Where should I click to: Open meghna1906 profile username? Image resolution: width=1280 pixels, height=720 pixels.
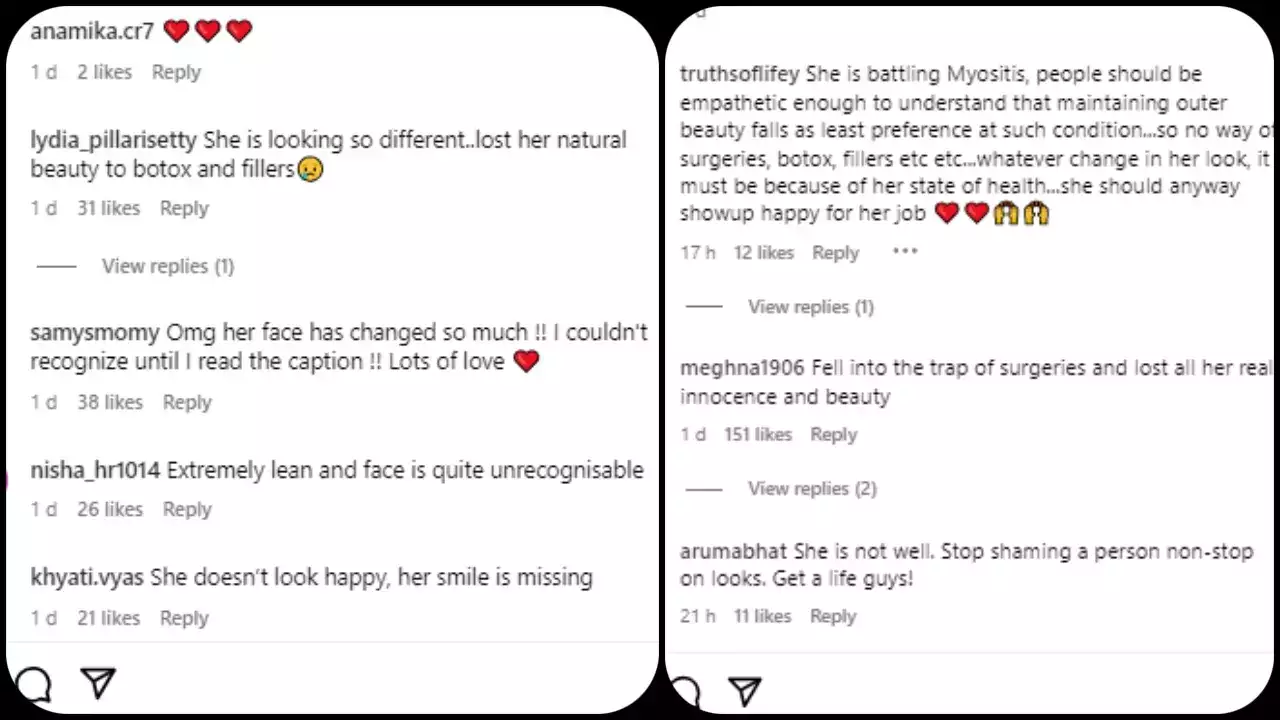click(x=741, y=368)
